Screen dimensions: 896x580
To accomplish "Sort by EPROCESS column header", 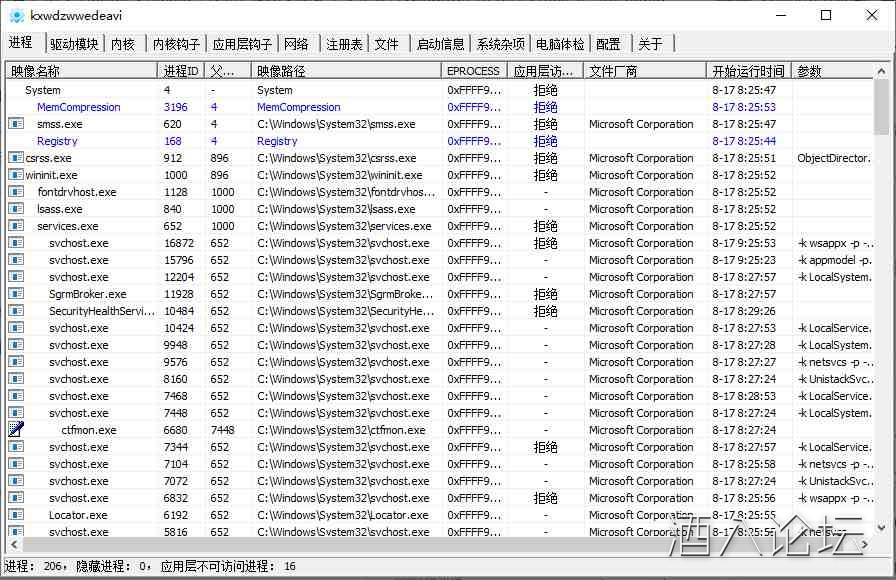I will pyautogui.click(x=474, y=71).
